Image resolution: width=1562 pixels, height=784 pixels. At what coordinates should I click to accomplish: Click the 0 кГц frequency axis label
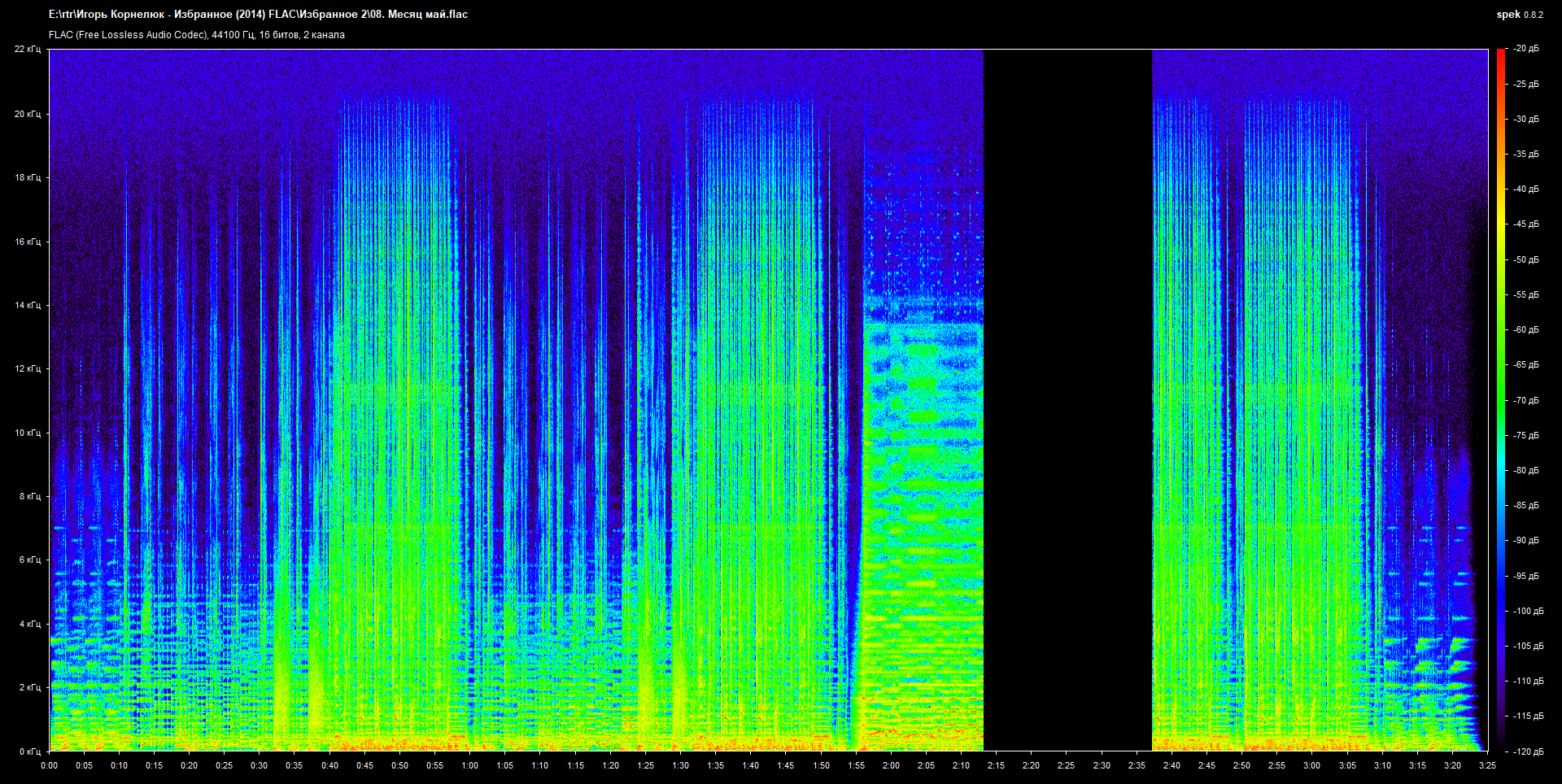point(29,751)
